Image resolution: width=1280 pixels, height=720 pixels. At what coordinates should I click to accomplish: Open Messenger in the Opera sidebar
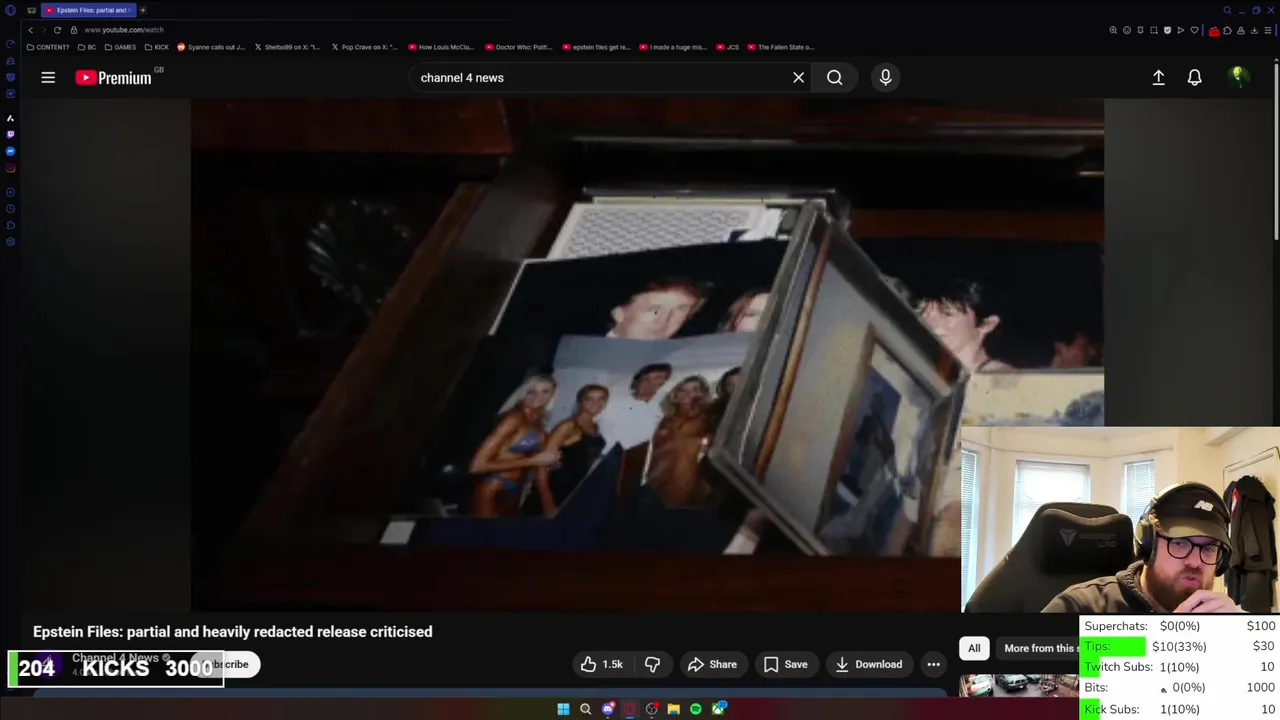click(11, 151)
